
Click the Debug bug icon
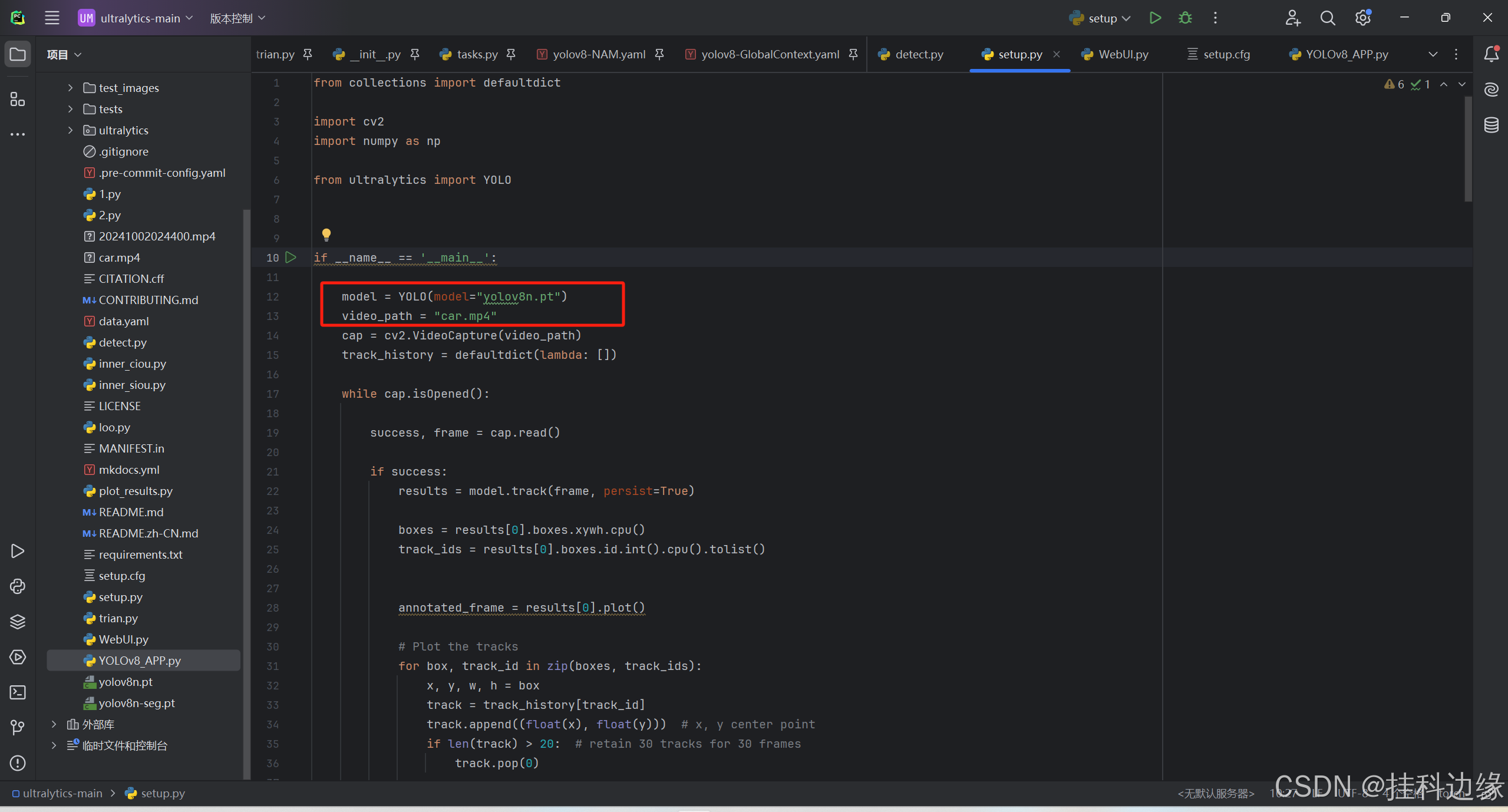[x=1185, y=18]
